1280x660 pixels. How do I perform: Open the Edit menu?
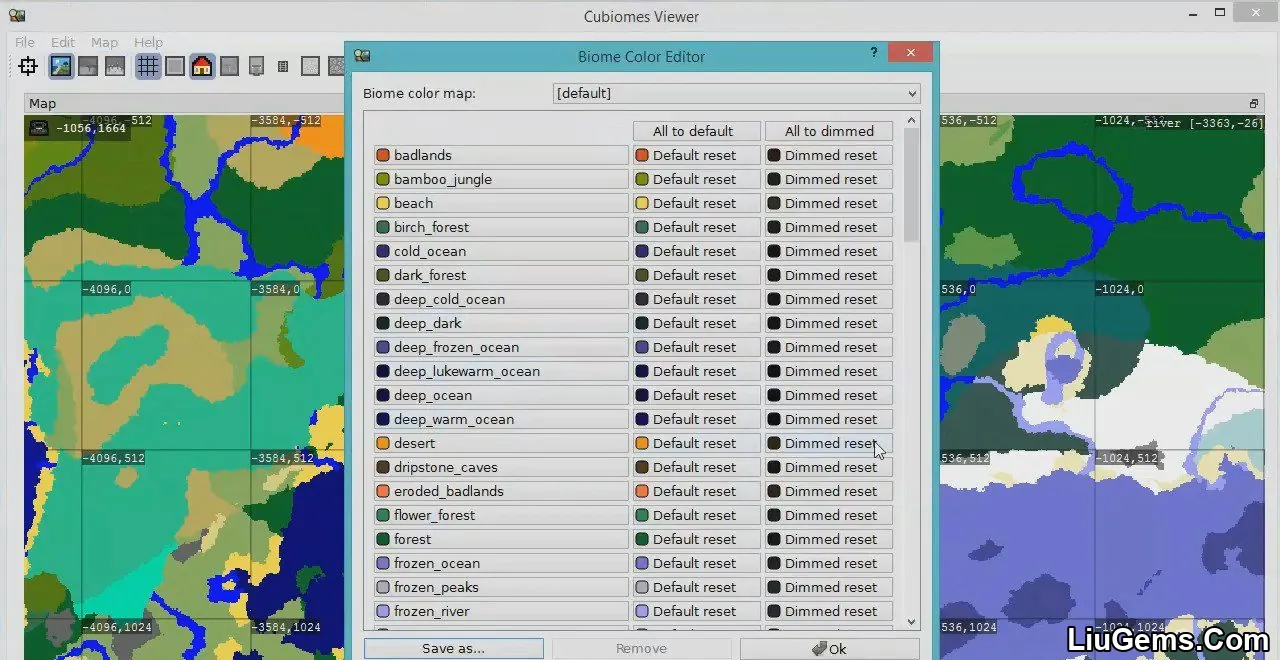tap(63, 42)
